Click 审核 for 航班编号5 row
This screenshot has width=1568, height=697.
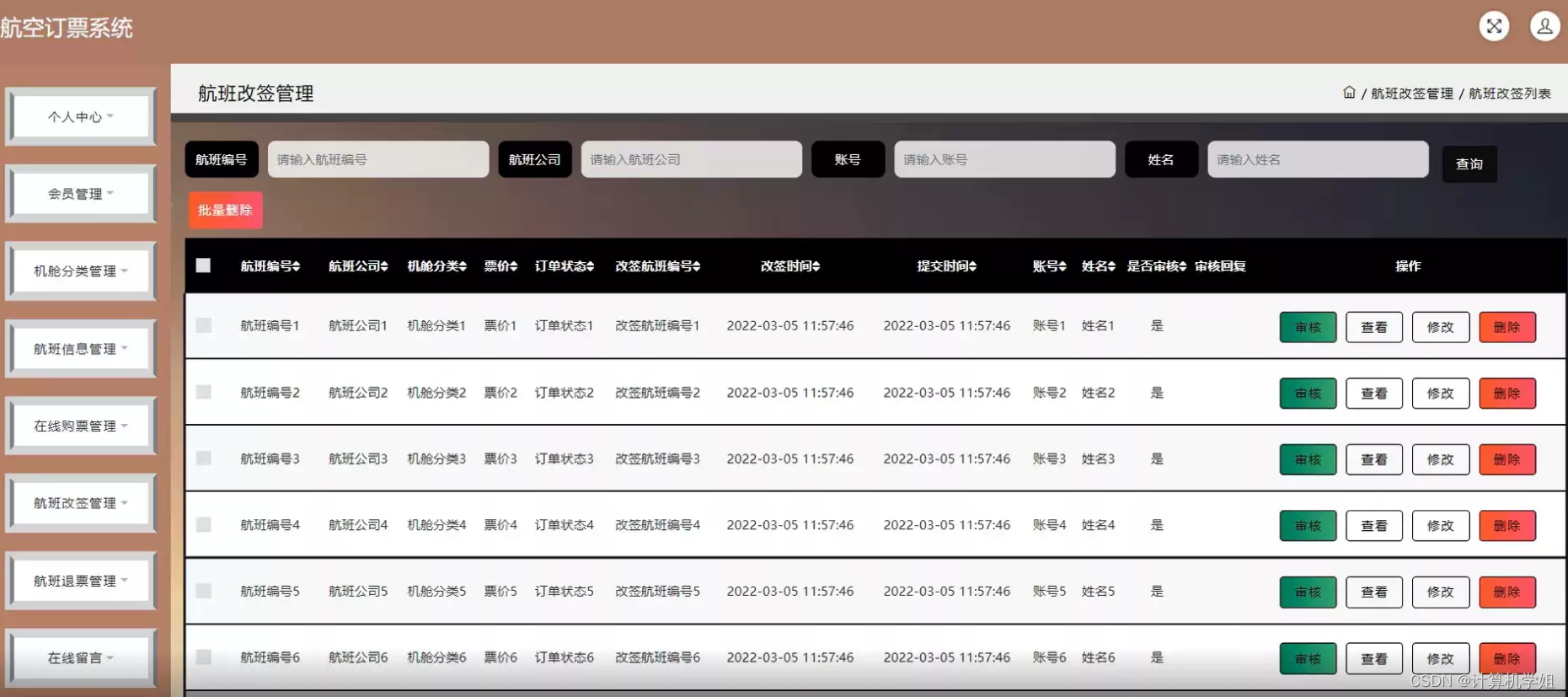1308,592
